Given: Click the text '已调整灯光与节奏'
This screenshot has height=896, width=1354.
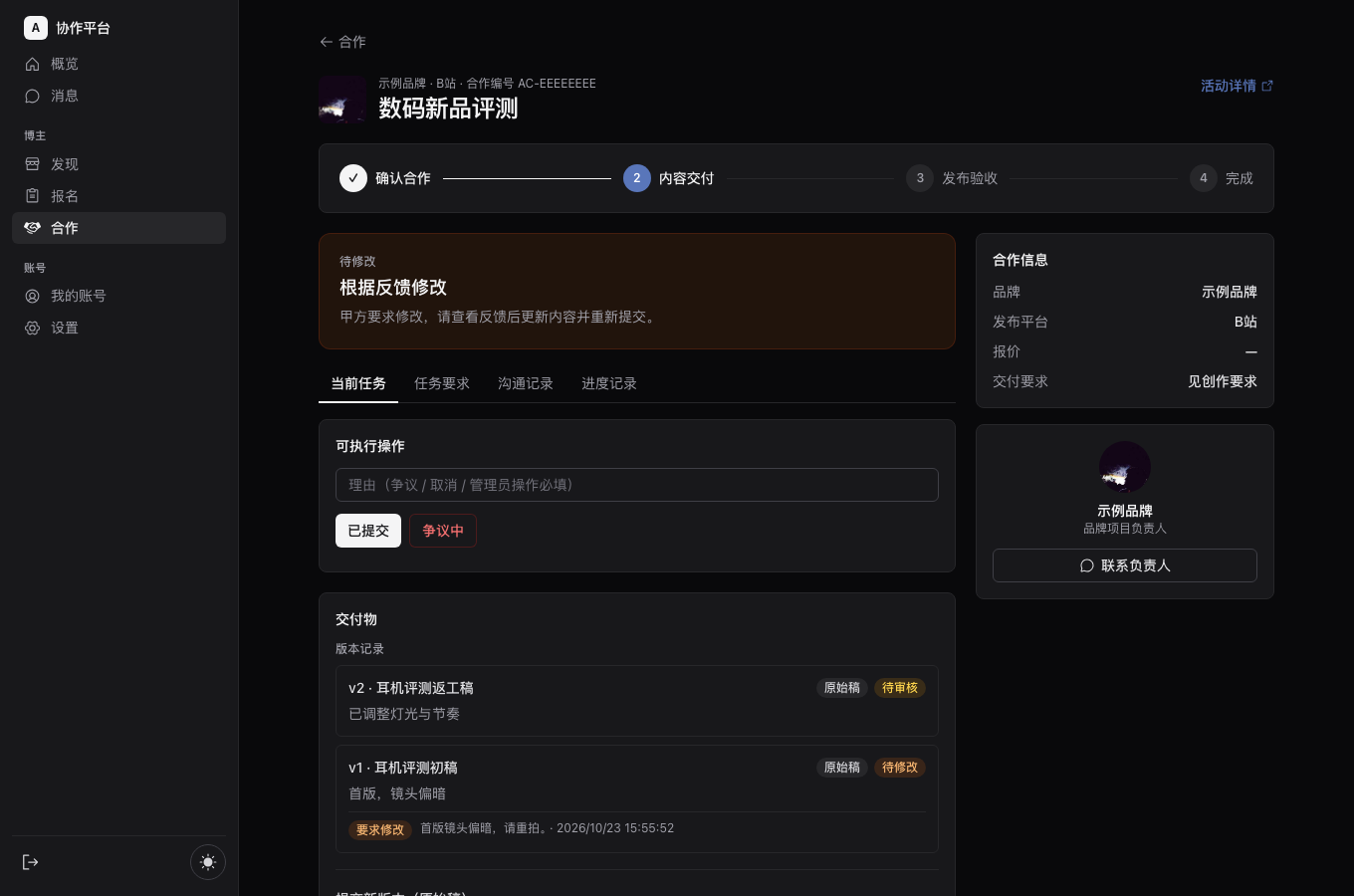Looking at the screenshot, I should (404, 714).
